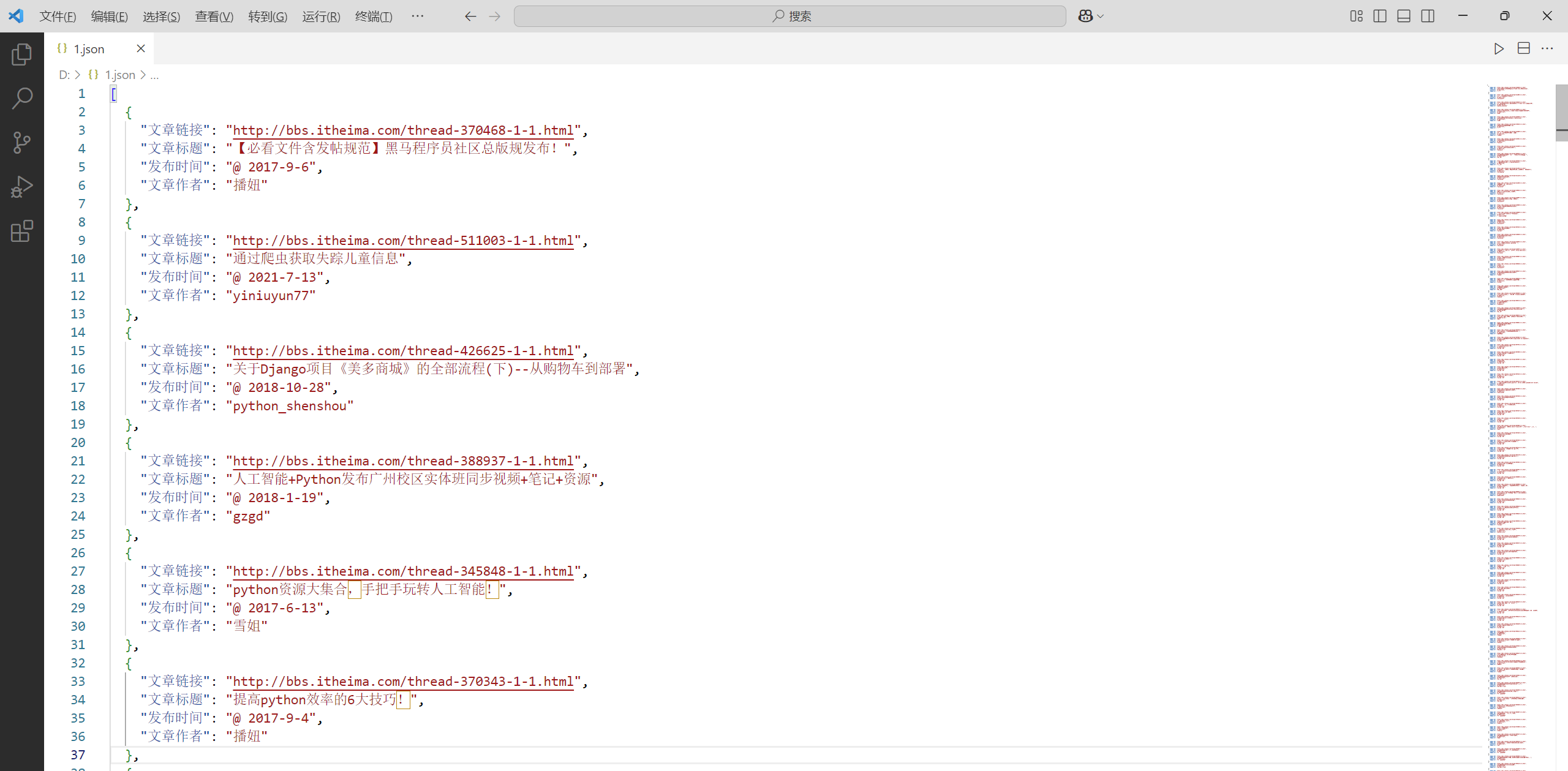Screen dimensions: 1568x771
Task: Toggle the primary side bar
Action: click(1379, 16)
